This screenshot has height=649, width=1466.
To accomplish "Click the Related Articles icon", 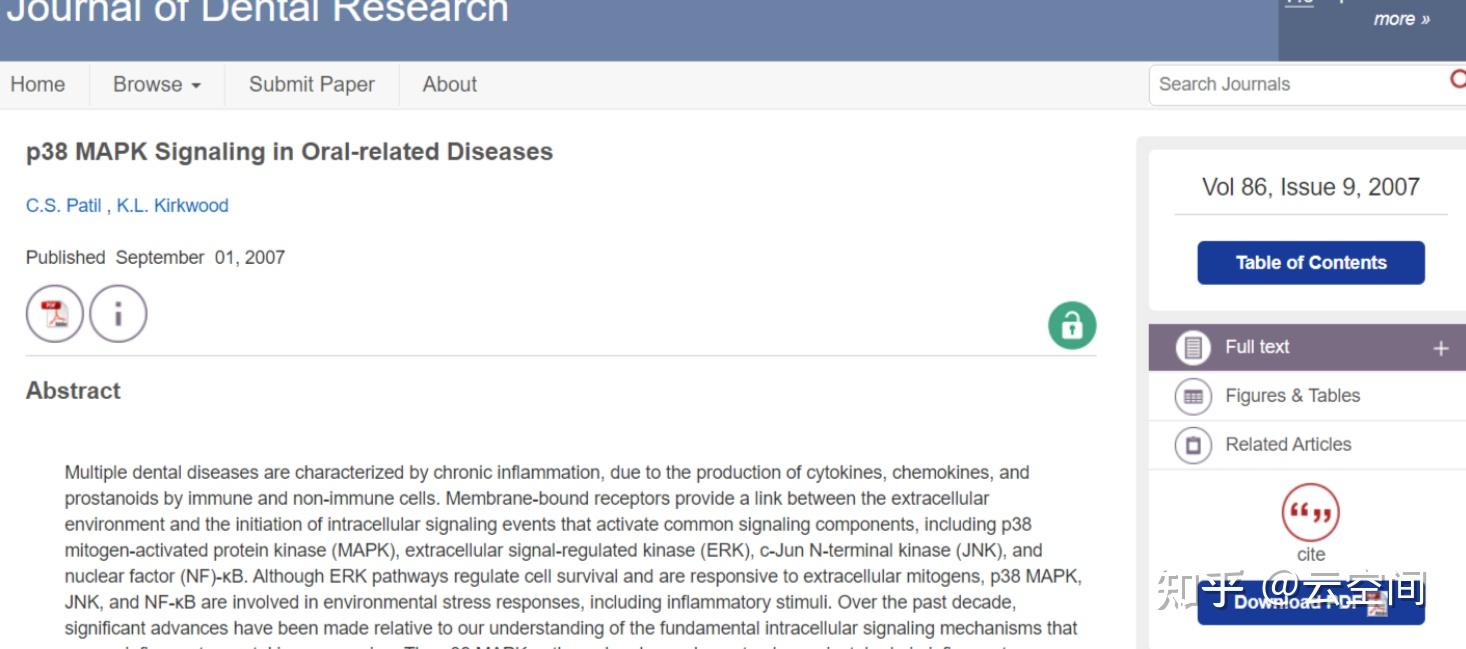I will click(x=1192, y=445).
